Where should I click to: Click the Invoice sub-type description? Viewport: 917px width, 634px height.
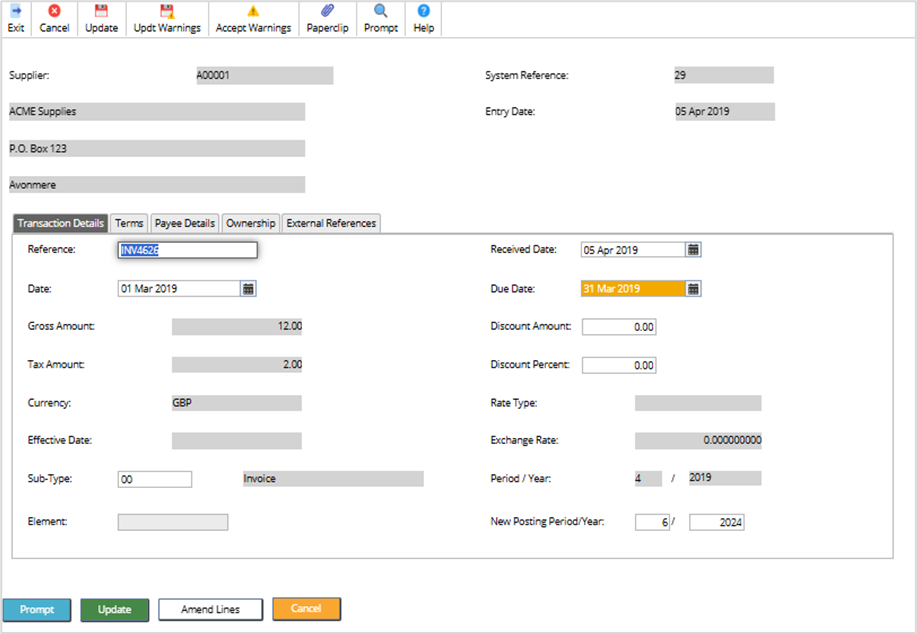point(333,478)
